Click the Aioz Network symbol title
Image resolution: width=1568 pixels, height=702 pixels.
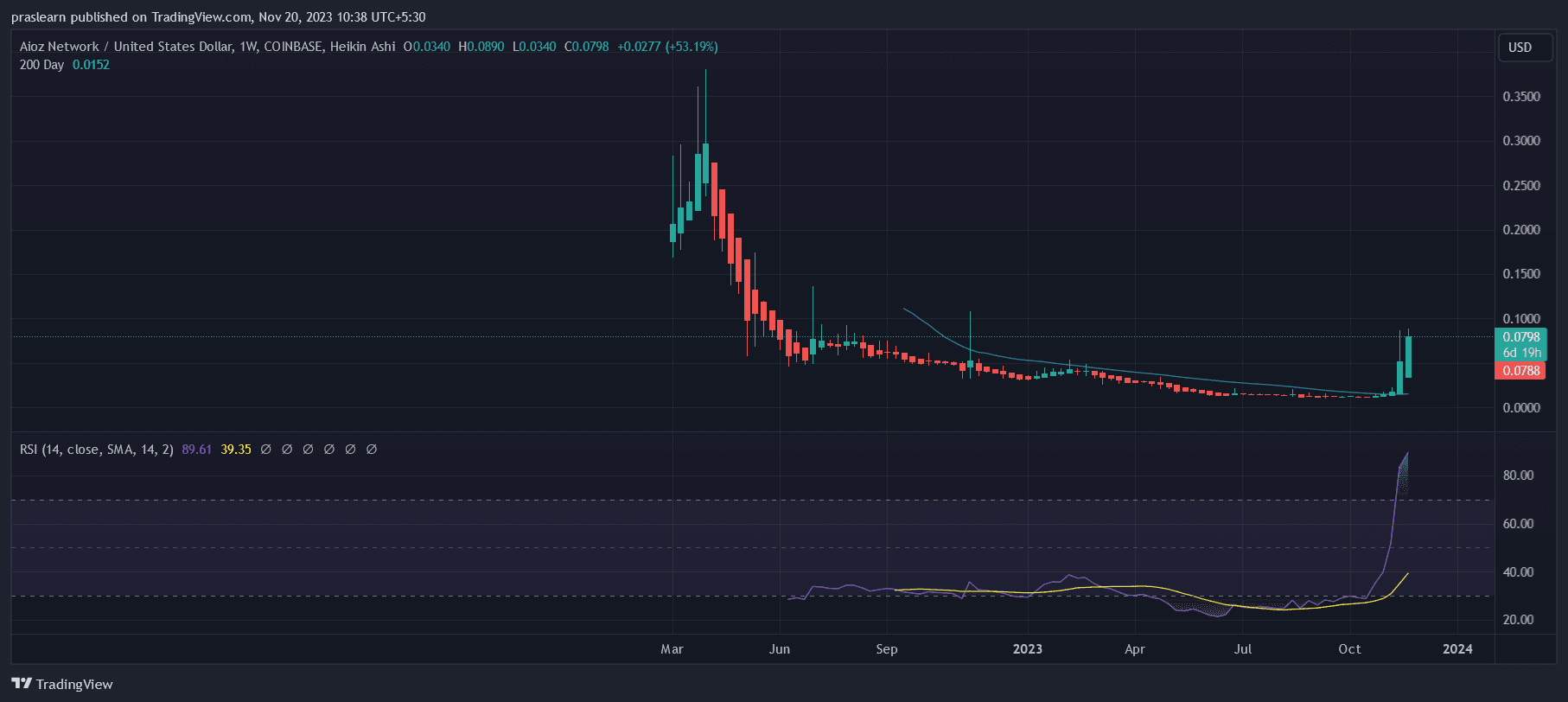(207, 47)
